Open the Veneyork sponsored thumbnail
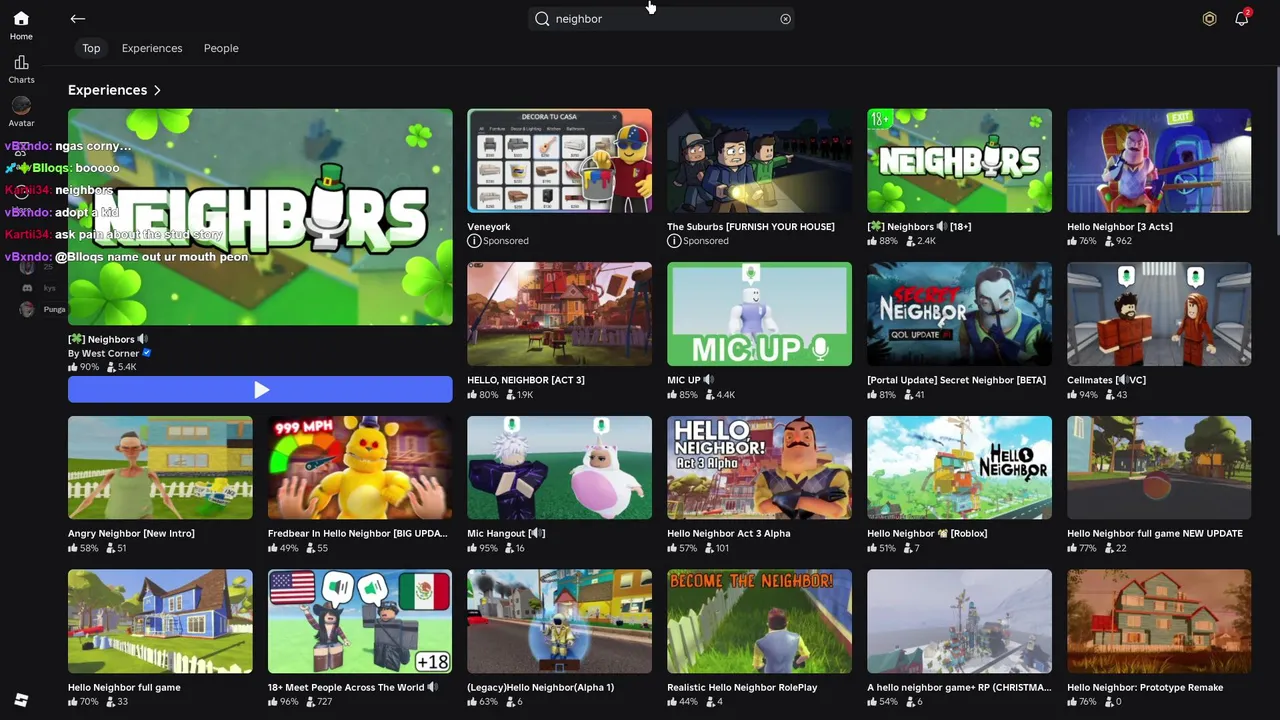This screenshot has height=720, width=1280. pyautogui.click(x=559, y=161)
